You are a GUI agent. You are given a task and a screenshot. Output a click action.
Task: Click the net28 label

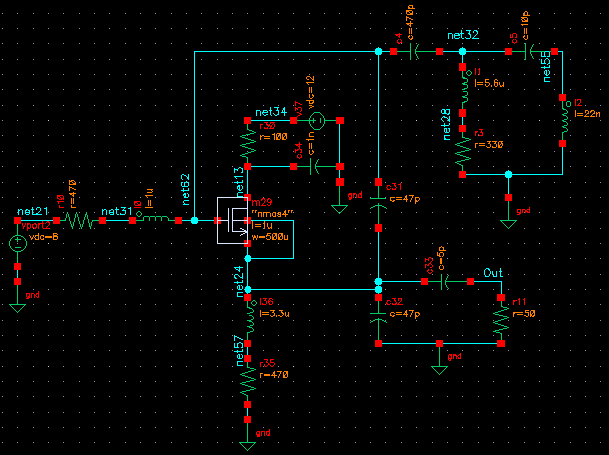(447, 124)
